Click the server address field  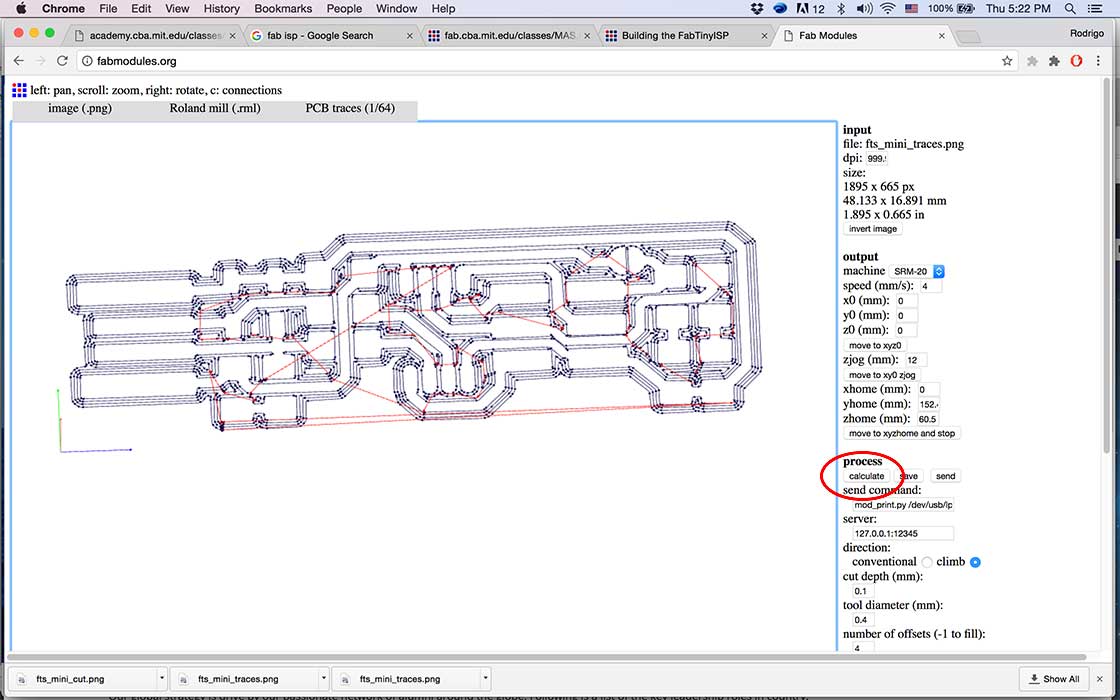(x=903, y=534)
